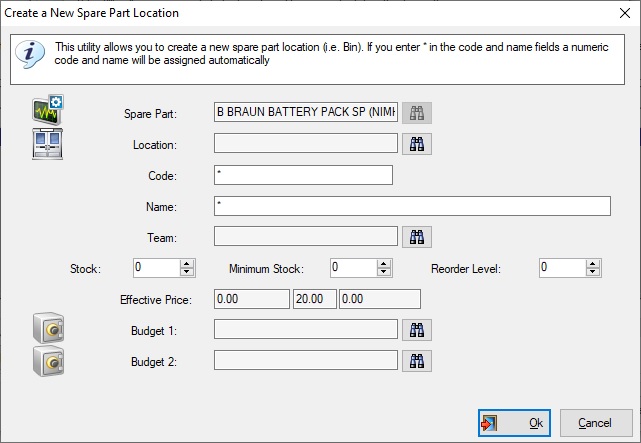Click the Cancel button
This screenshot has height=443, width=641.
tap(596, 423)
